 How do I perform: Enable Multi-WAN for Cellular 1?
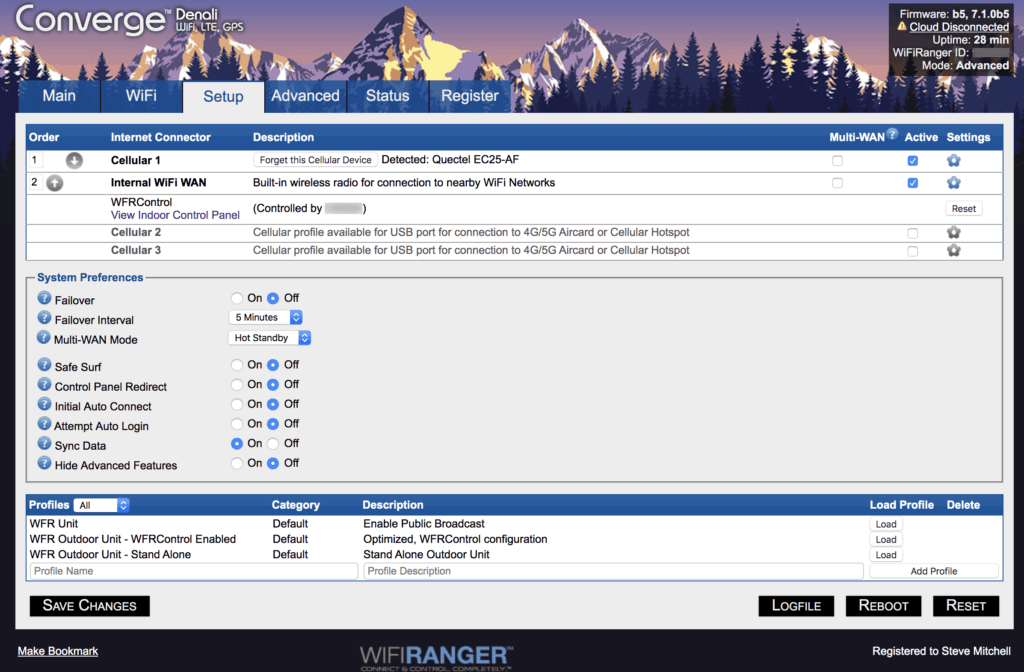(837, 161)
